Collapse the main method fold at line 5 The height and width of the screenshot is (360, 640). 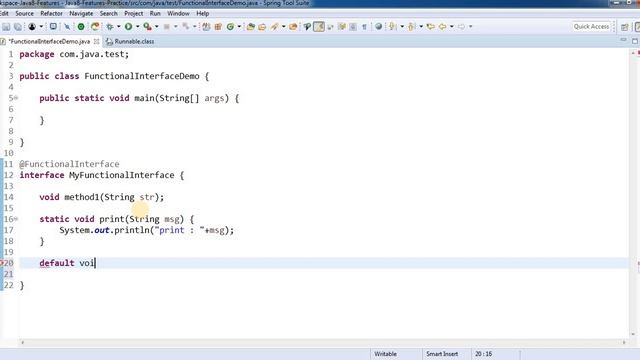pos(16,98)
